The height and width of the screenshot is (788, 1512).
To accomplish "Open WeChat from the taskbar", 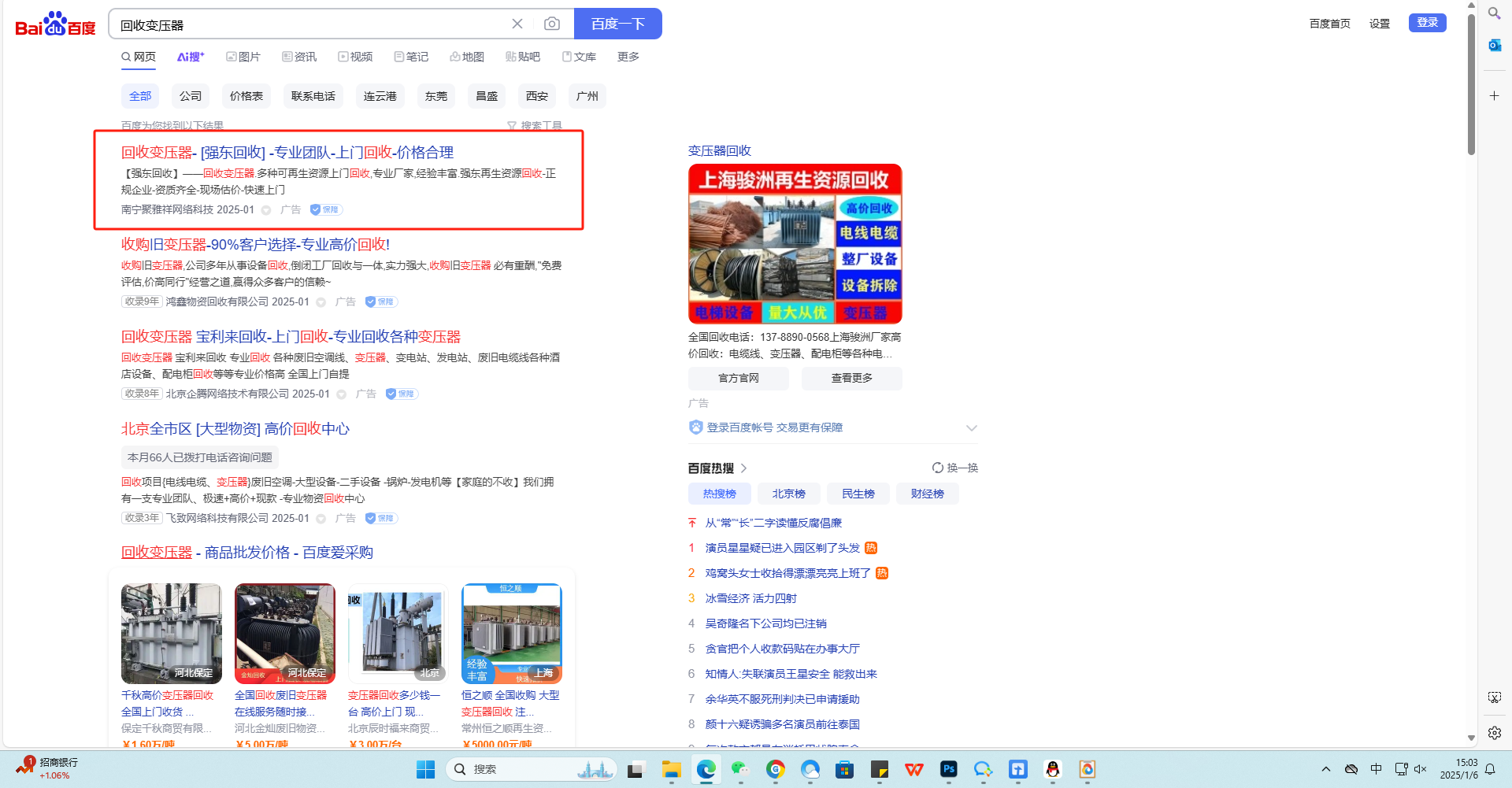I will coord(739,769).
